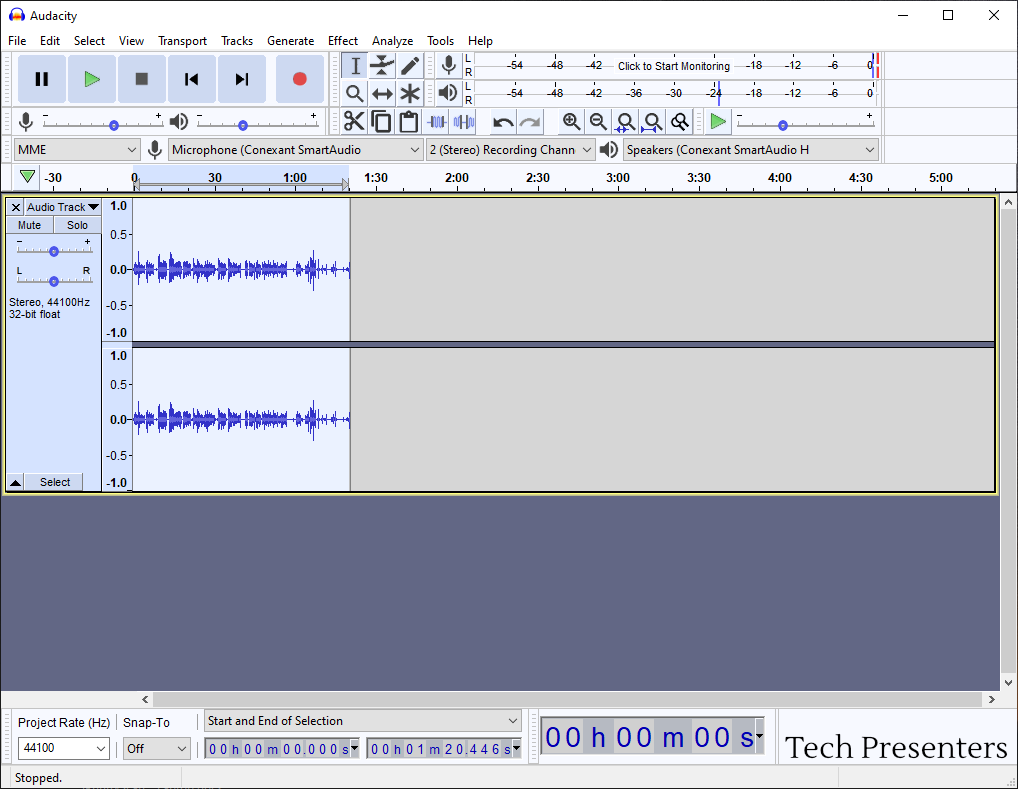Choose the Multi-Tool asterisk icon
Screen dimensions: 1018x789
[x=410, y=94]
